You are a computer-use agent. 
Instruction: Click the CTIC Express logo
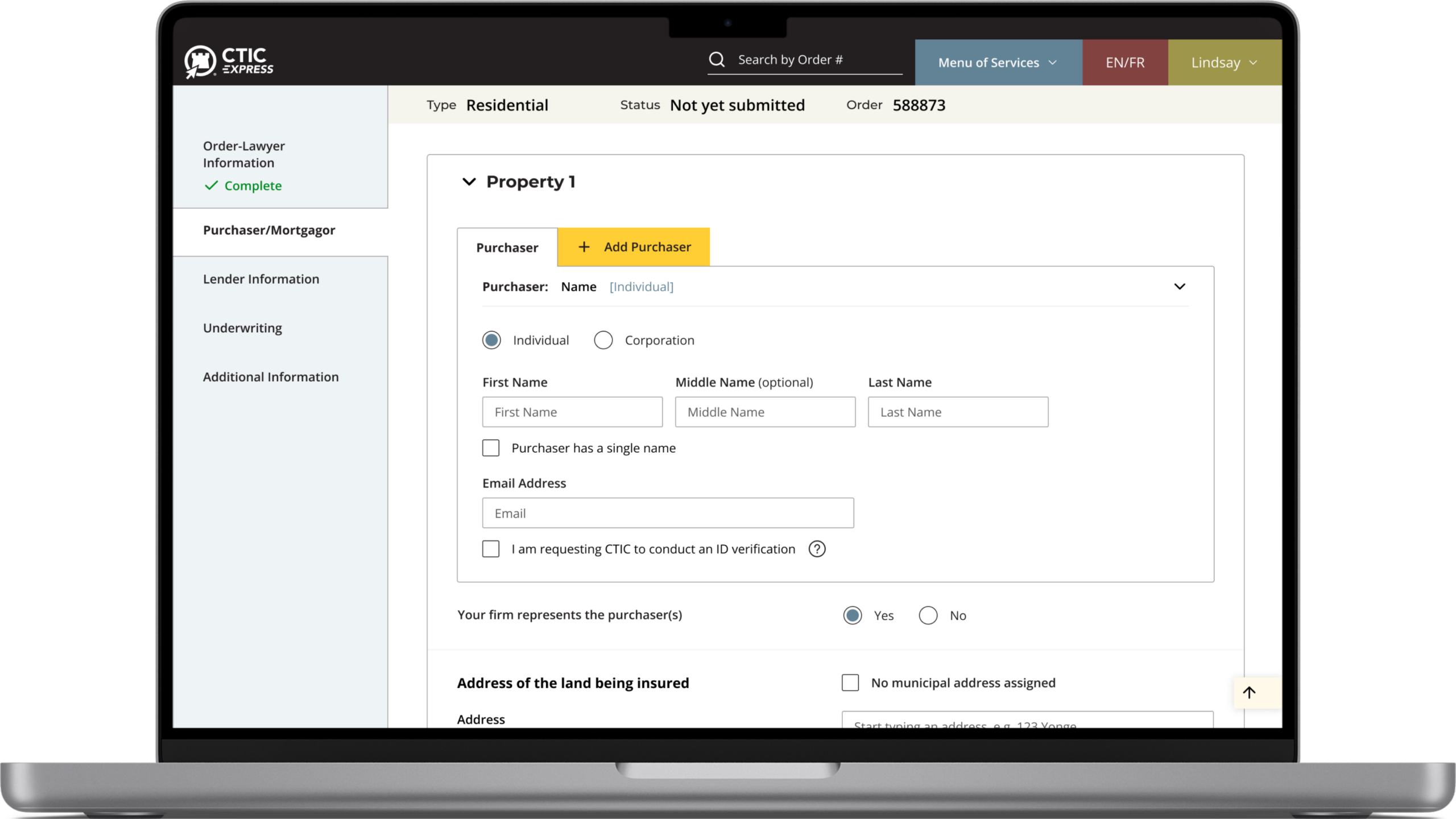(x=229, y=61)
